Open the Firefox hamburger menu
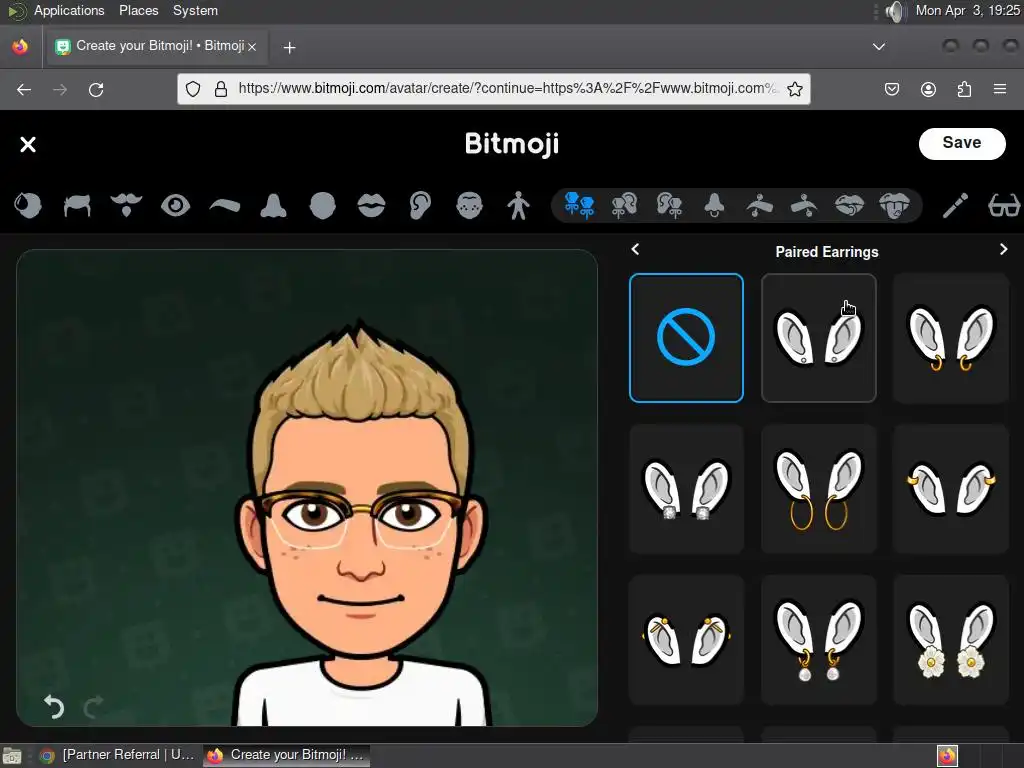The image size is (1024, 768). (x=1000, y=89)
